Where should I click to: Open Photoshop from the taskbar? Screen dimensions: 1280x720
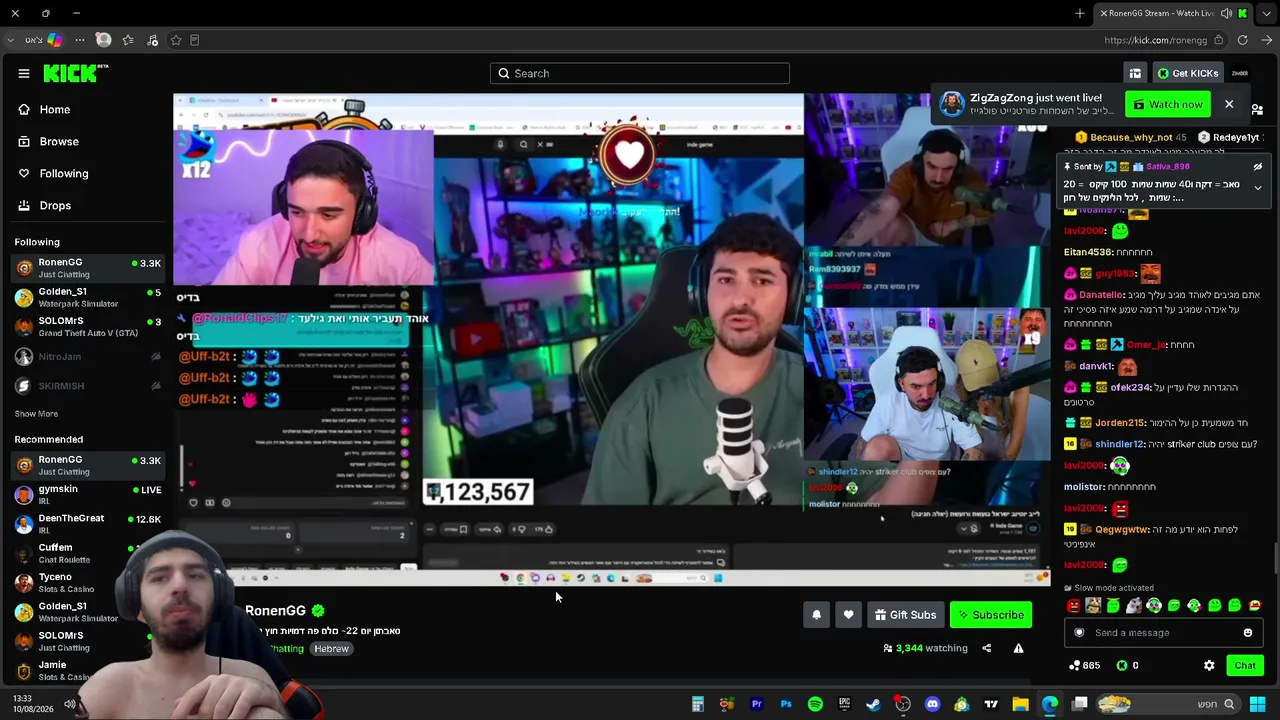tap(786, 704)
